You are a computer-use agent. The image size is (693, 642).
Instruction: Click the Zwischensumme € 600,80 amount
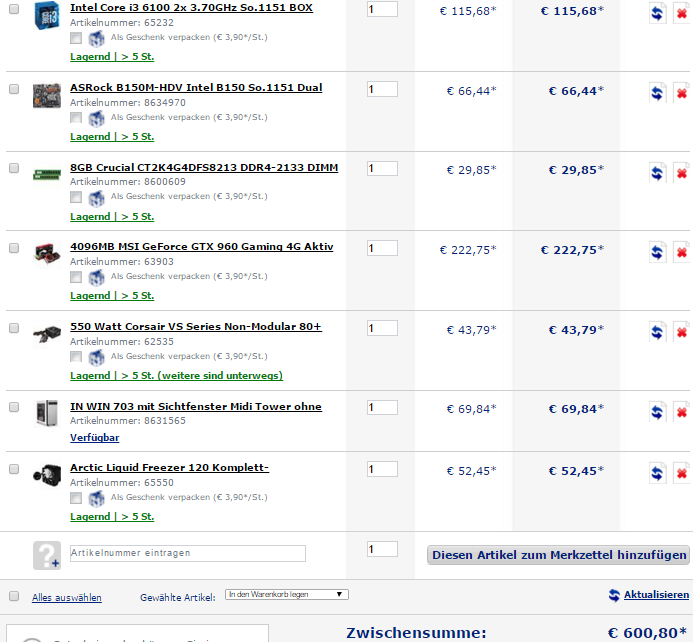pos(647,633)
